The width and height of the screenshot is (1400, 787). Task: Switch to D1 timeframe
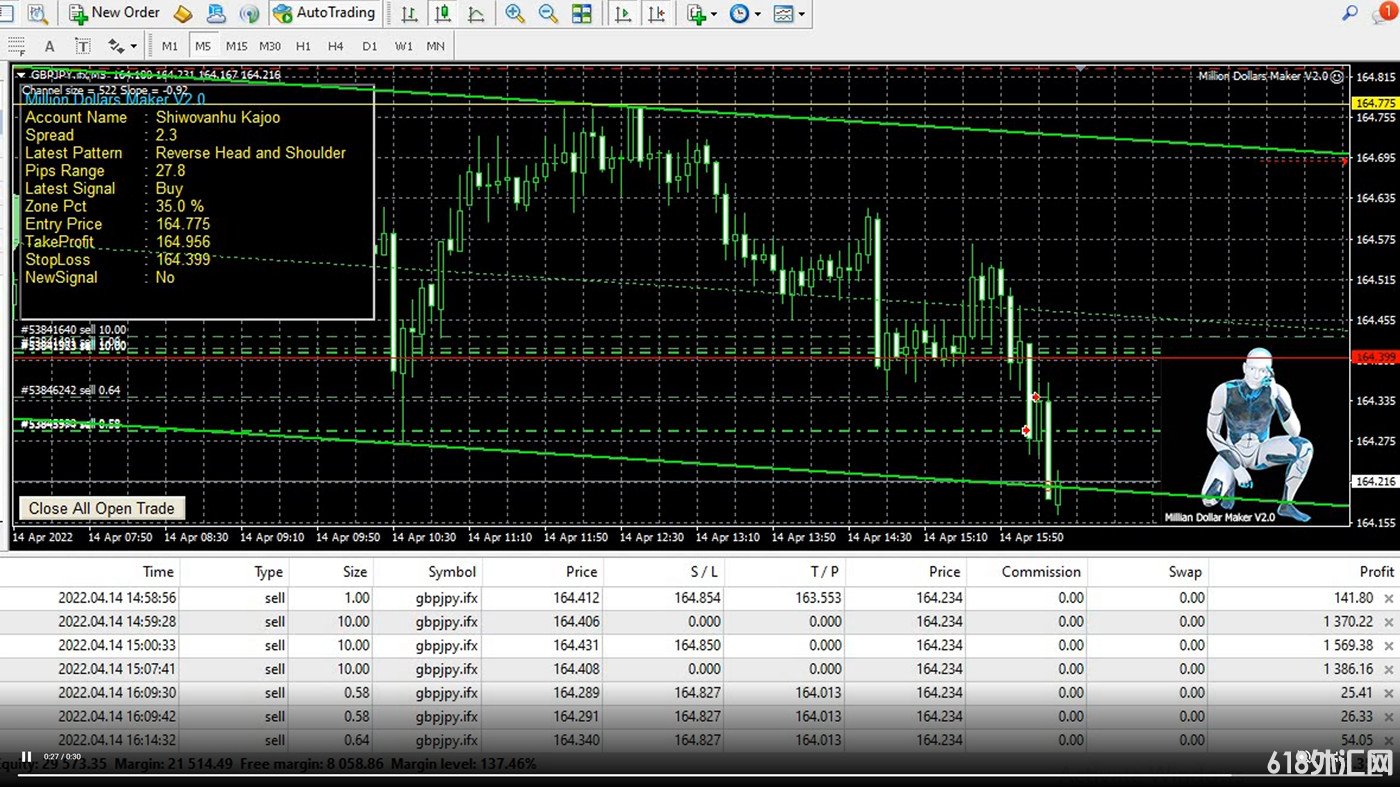[370, 46]
